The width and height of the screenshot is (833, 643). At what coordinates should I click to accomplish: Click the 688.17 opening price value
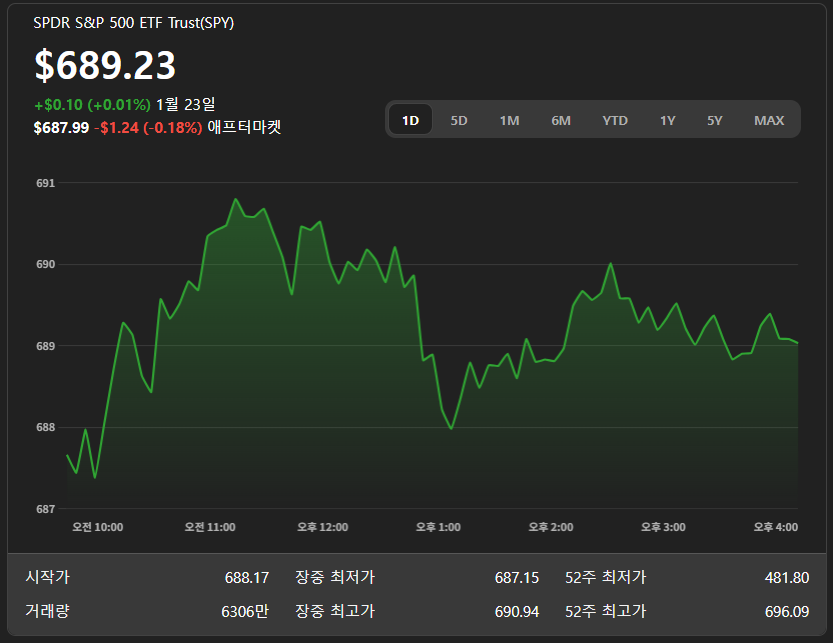click(247, 578)
